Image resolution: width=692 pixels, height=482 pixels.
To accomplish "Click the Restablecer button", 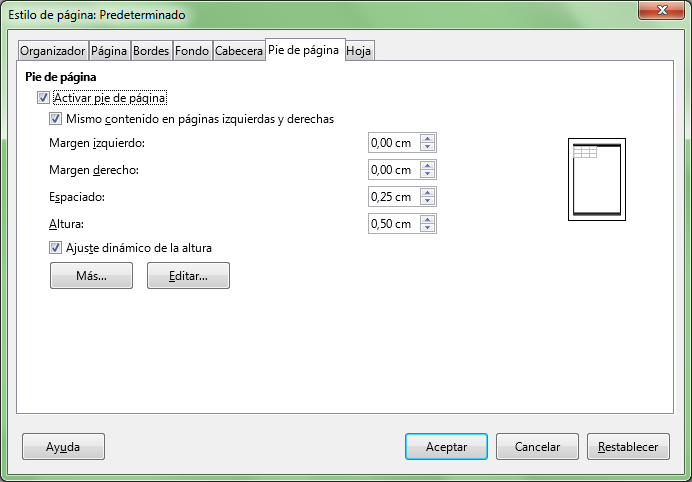I will (628, 446).
